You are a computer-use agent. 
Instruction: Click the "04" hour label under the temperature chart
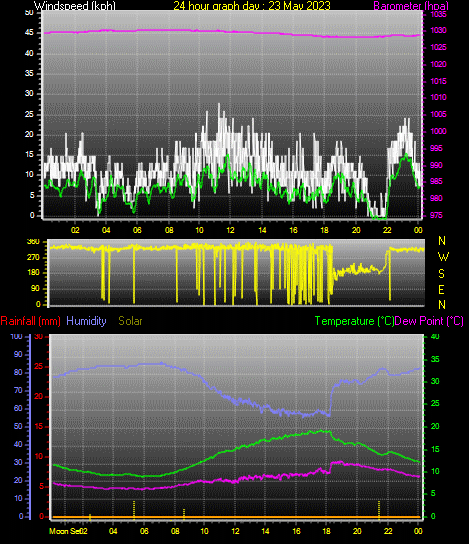113,531
